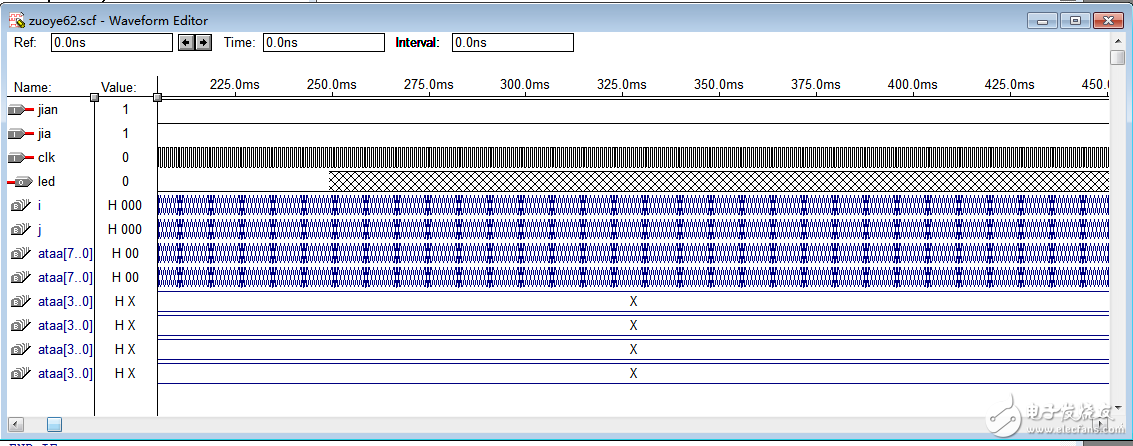Minimize the Waveform Editor window
The image size is (1133, 446).
pos(1043,20)
